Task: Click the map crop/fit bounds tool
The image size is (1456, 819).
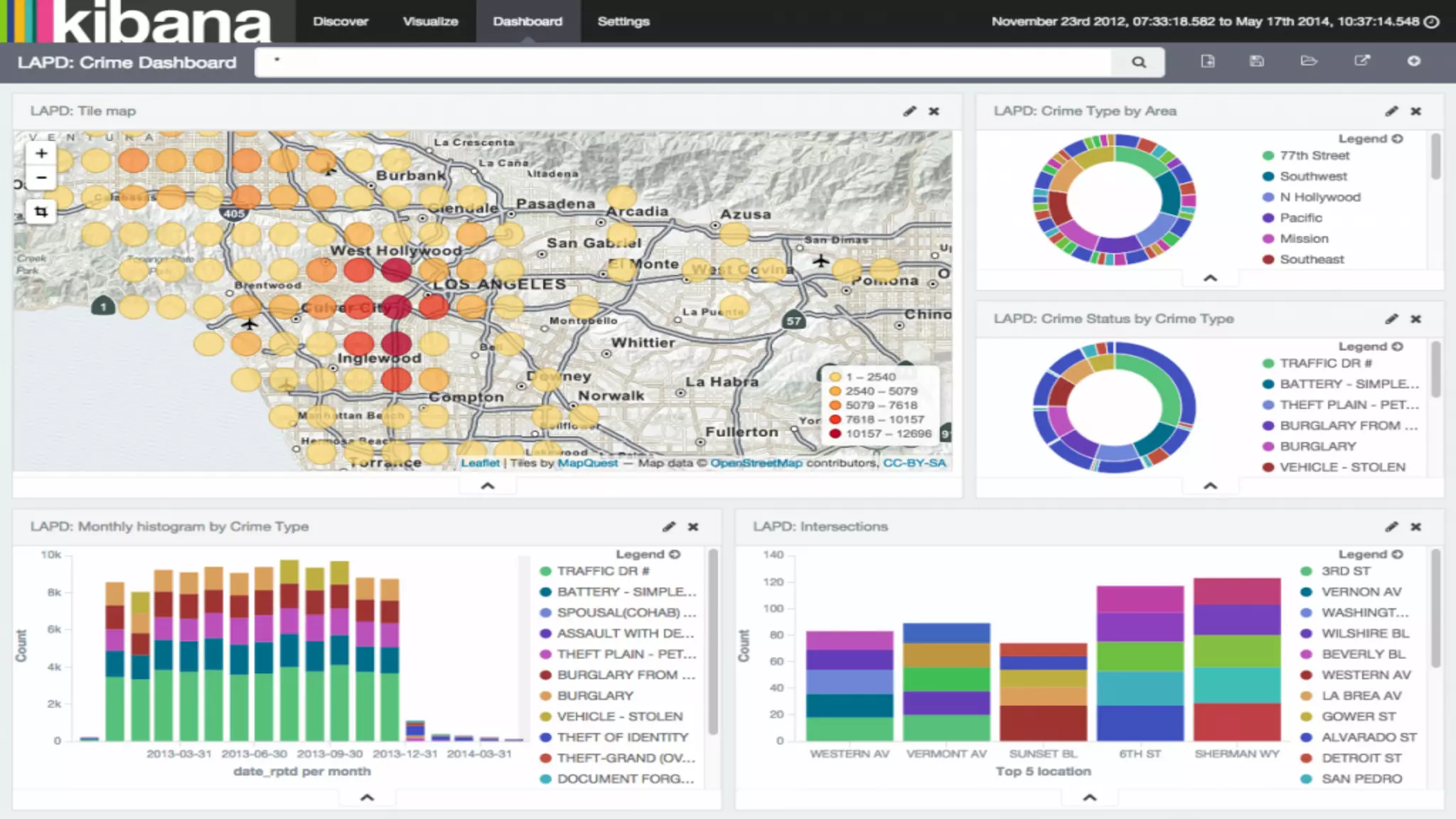Action: tap(41, 211)
